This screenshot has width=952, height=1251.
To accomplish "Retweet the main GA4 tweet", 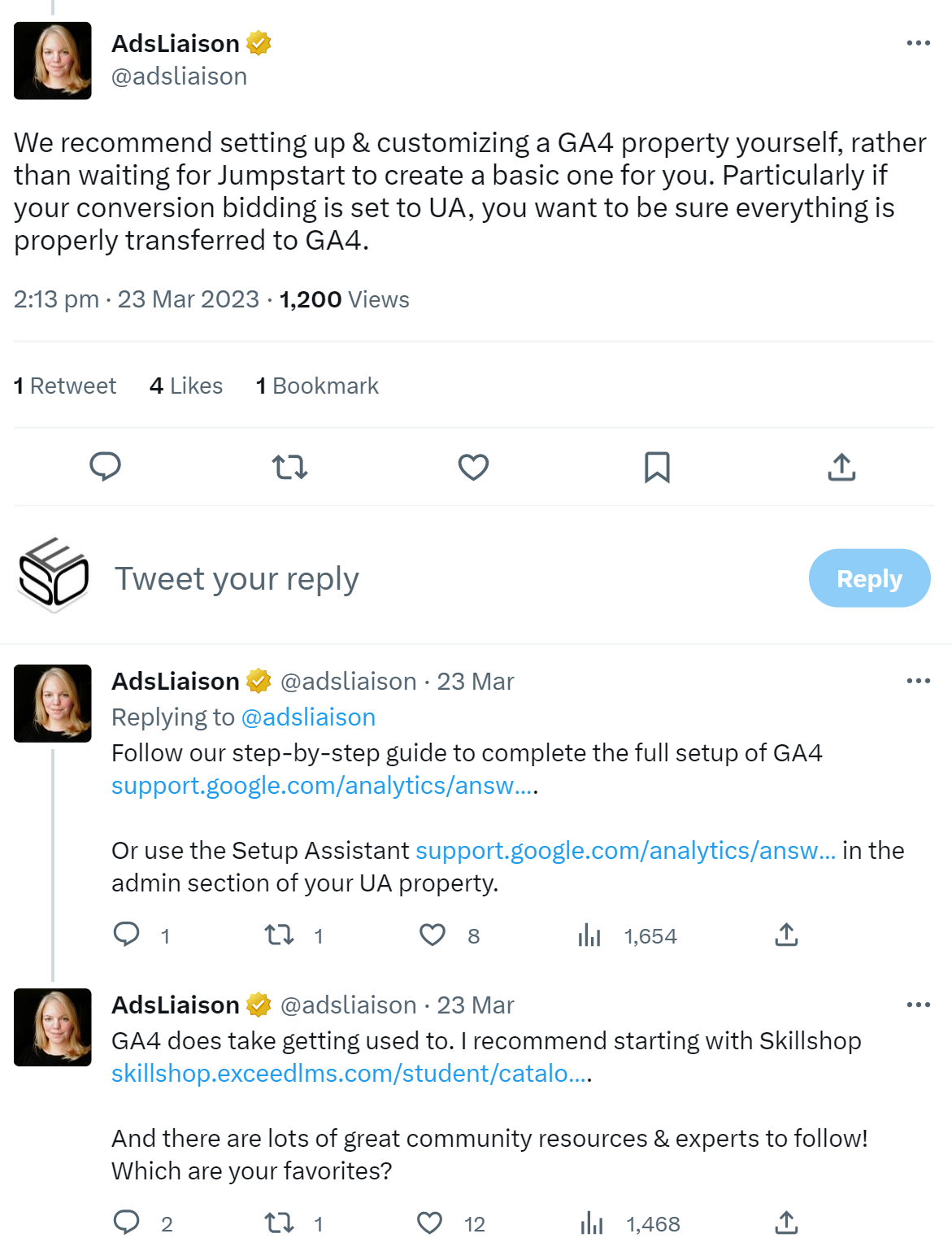I will click(289, 467).
